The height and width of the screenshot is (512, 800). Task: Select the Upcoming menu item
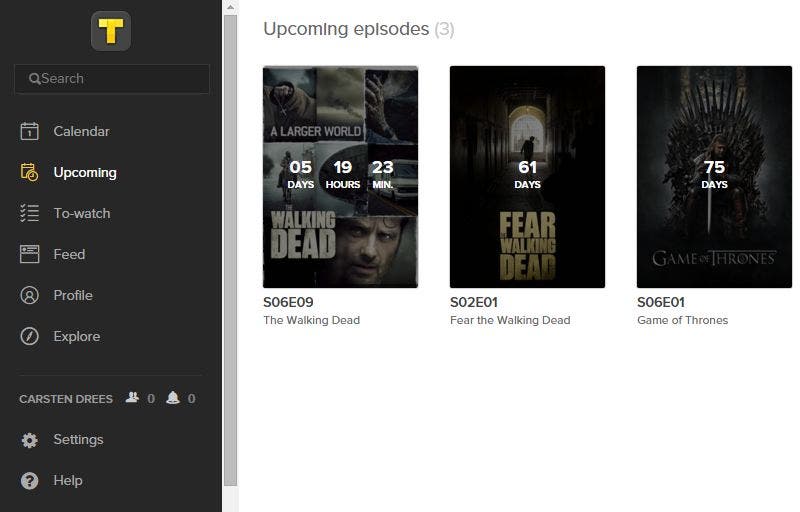[x=85, y=172]
